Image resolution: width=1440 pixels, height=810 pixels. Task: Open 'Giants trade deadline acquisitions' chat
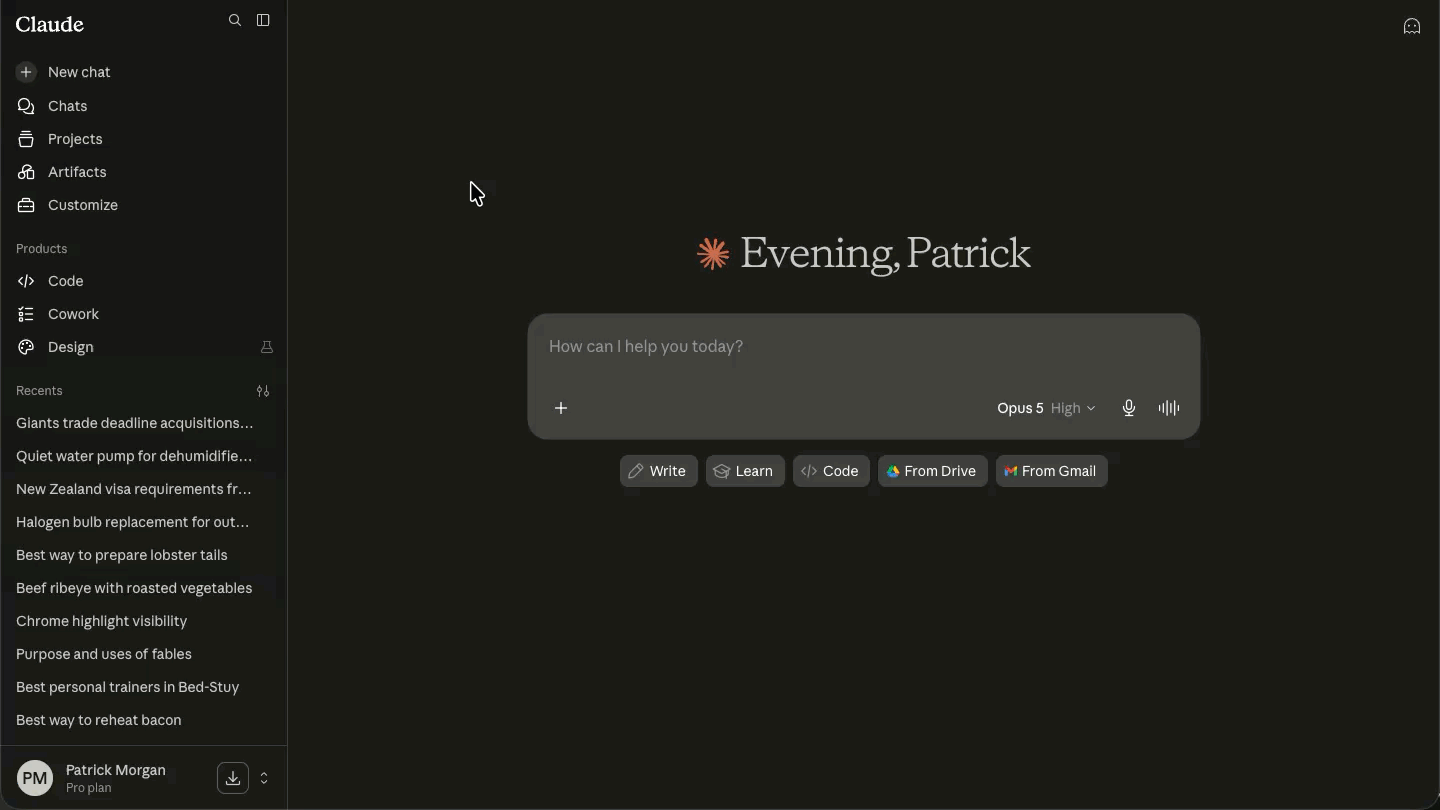click(x=144, y=423)
